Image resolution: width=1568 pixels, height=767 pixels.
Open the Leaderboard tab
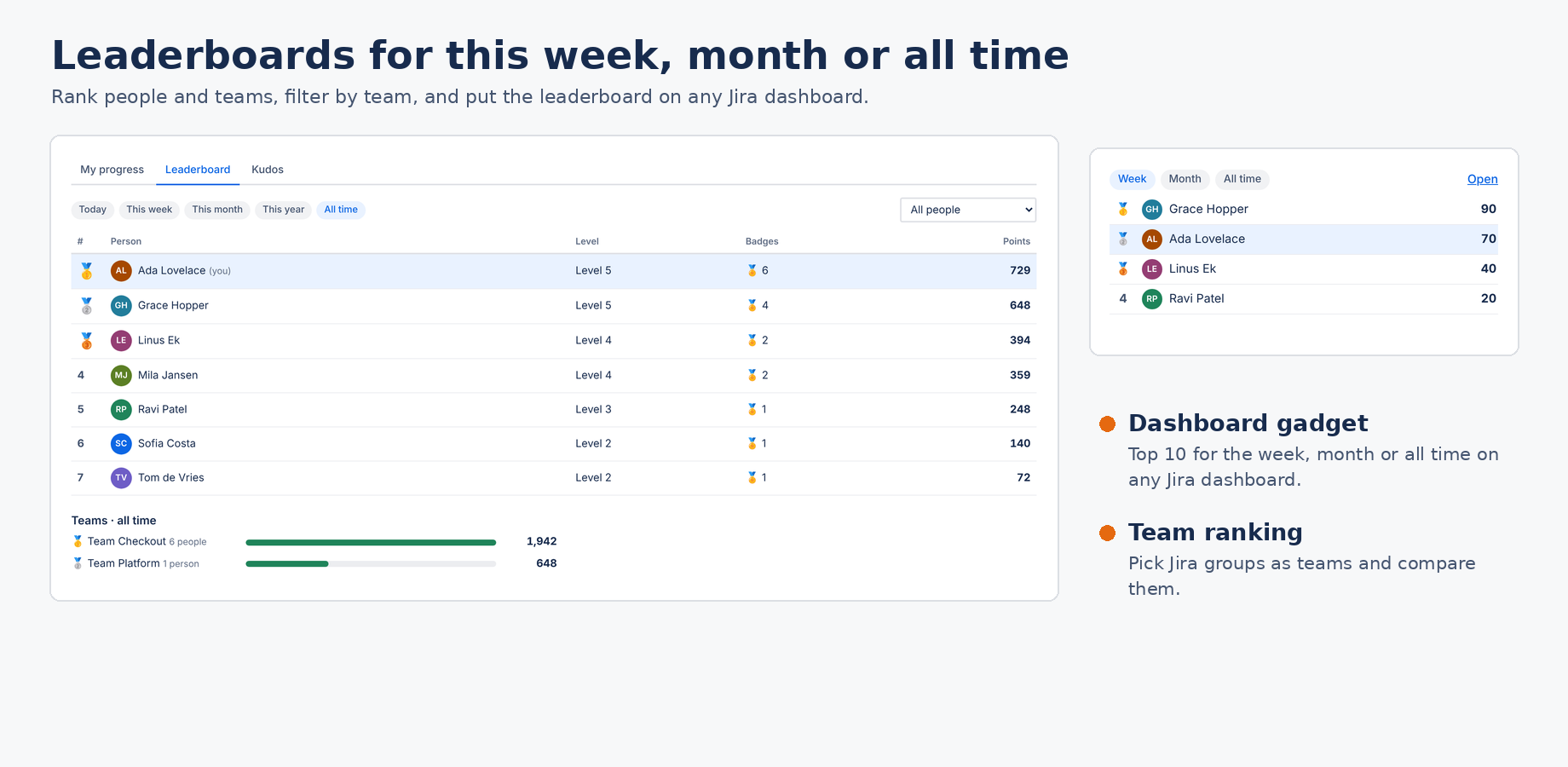click(198, 170)
